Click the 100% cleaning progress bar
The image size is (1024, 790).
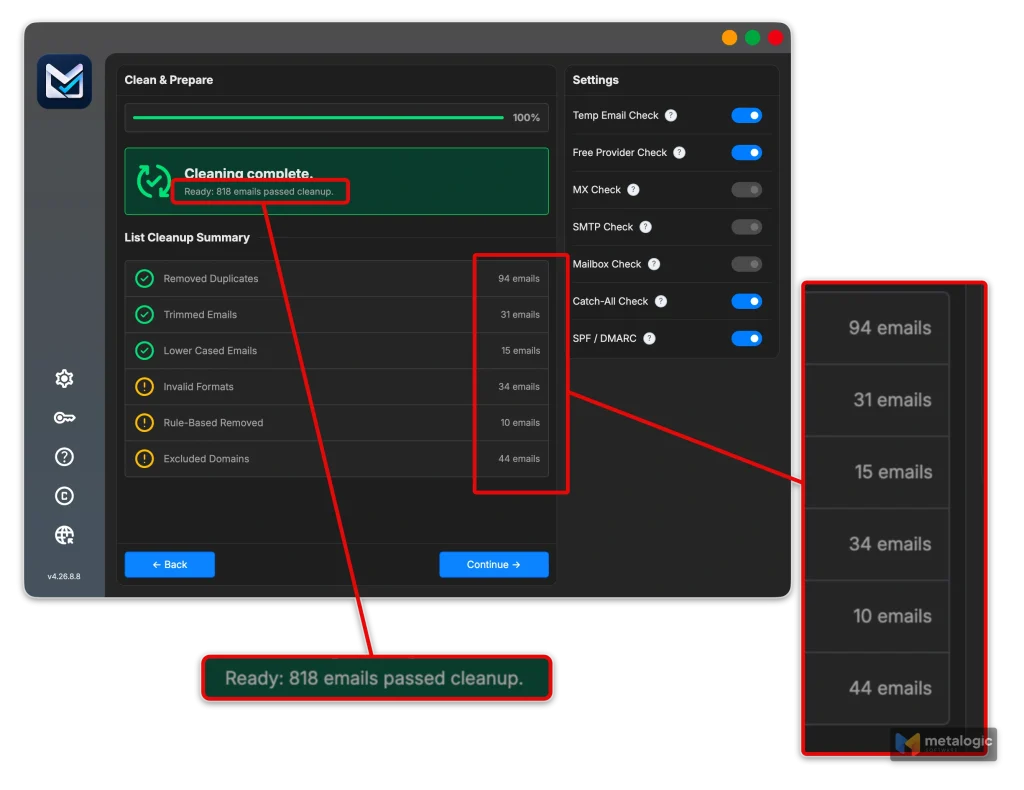click(318, 118)
